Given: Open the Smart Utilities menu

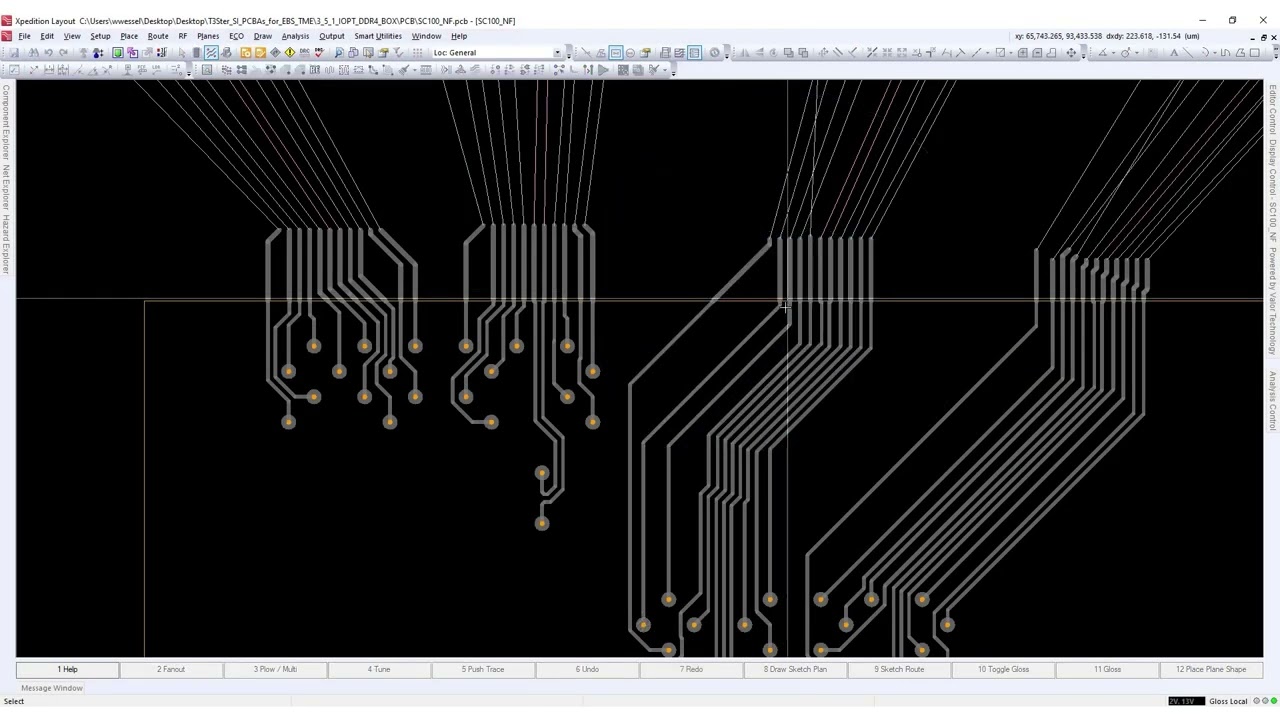Looking at the screenshot, I should pos(378,36).
